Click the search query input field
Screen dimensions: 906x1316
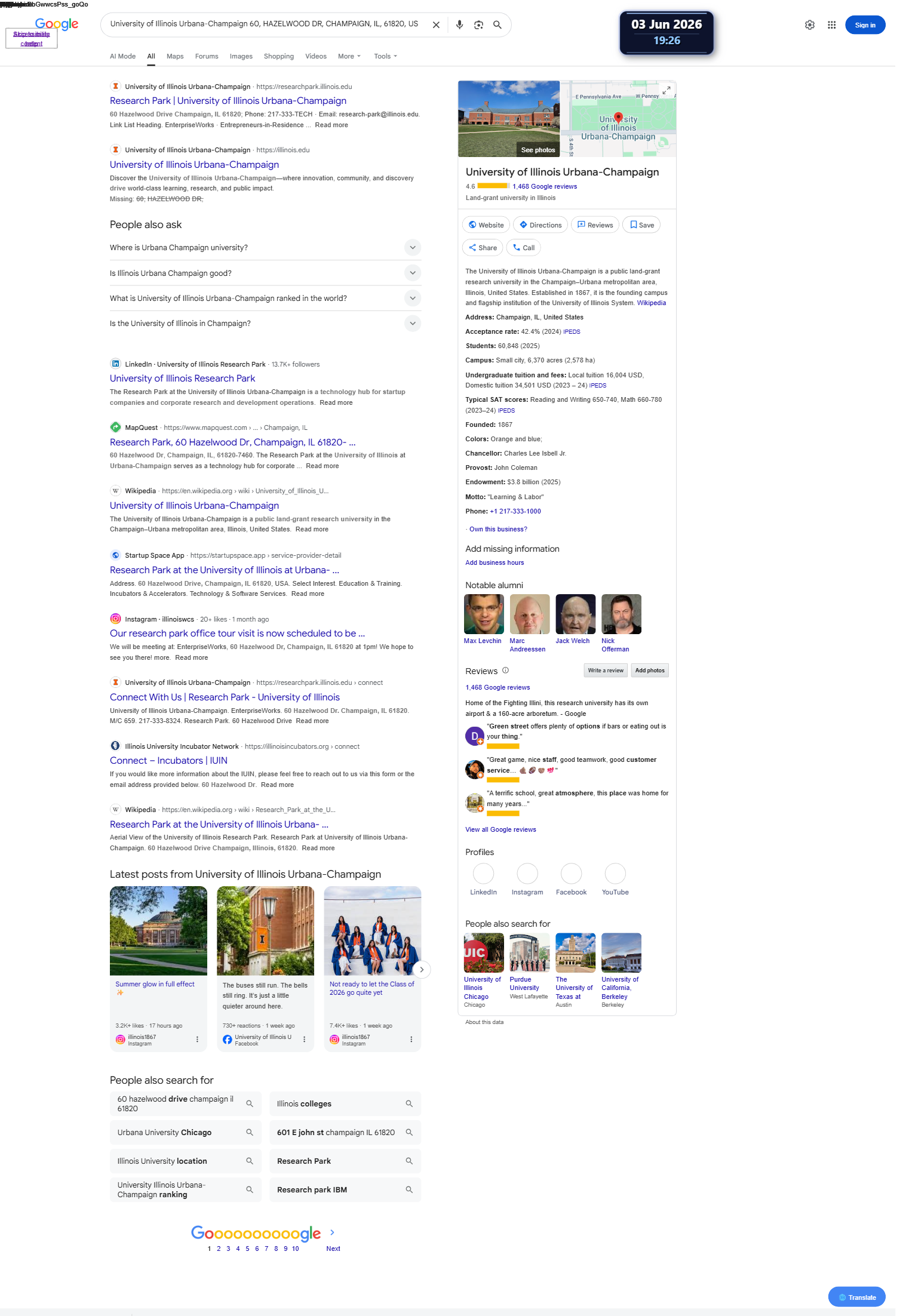point(264,24)
